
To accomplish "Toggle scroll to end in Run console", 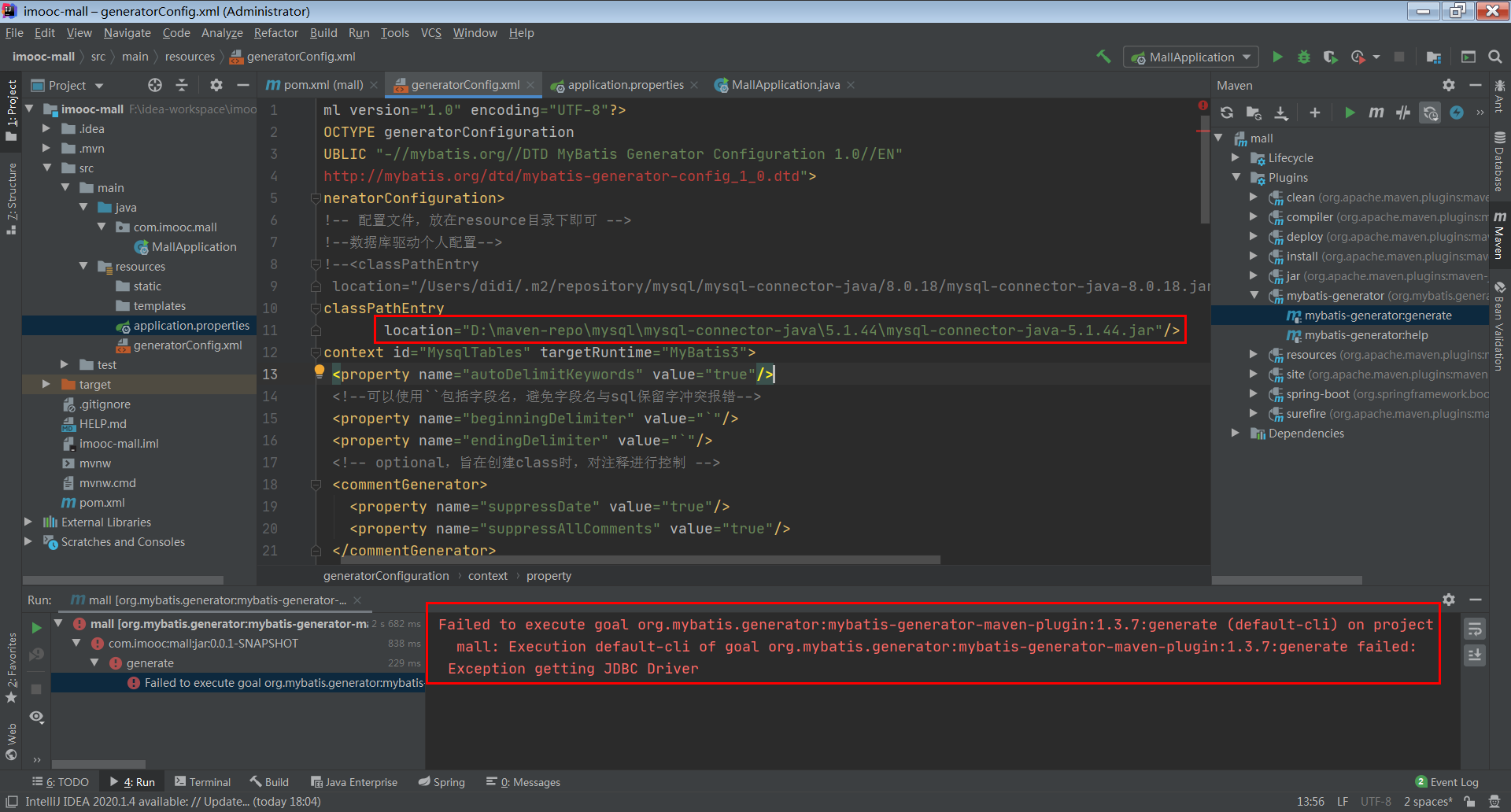I will [x=1475, y=655].
